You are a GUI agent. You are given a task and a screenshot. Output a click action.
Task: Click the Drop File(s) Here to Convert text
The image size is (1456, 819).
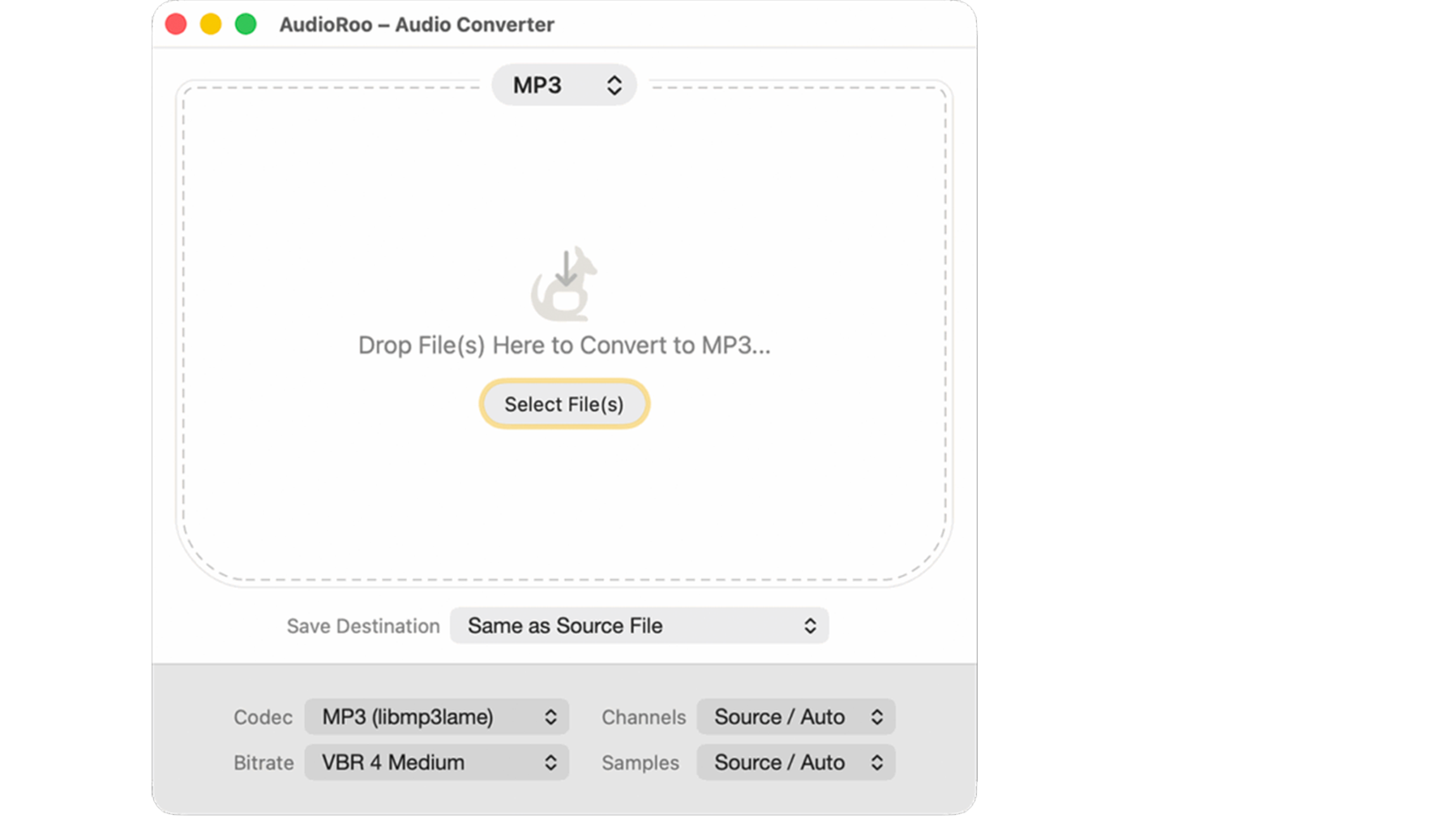tap(563, 345)
